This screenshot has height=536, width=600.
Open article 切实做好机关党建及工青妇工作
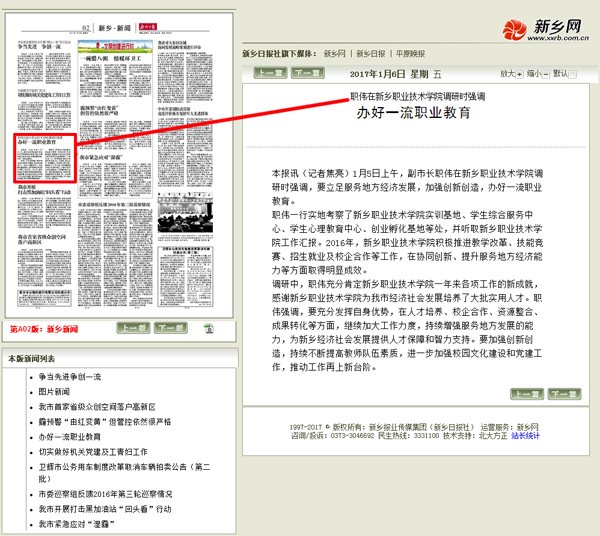pos(93,451)
